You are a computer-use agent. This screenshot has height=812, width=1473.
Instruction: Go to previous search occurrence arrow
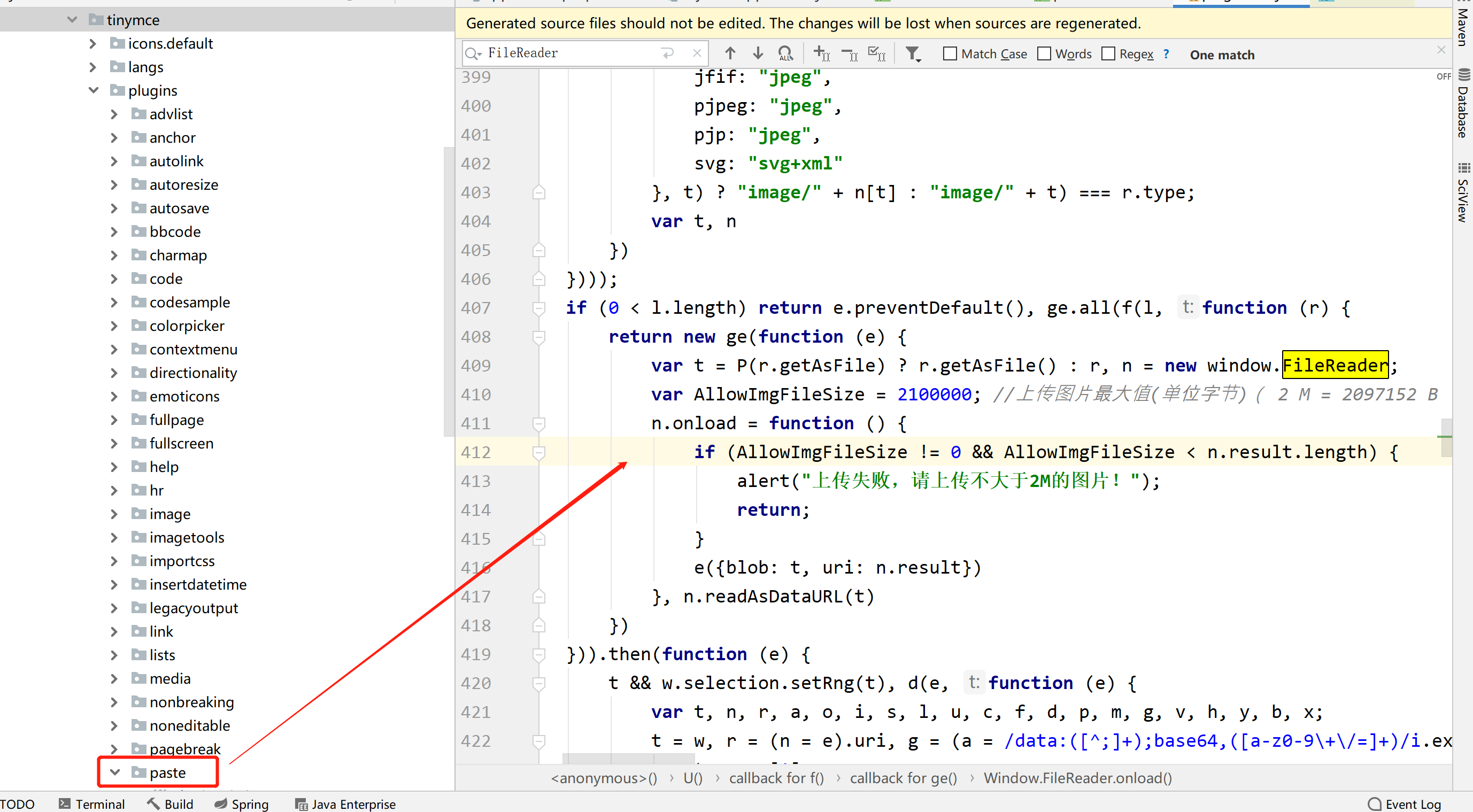pos(730,54)
